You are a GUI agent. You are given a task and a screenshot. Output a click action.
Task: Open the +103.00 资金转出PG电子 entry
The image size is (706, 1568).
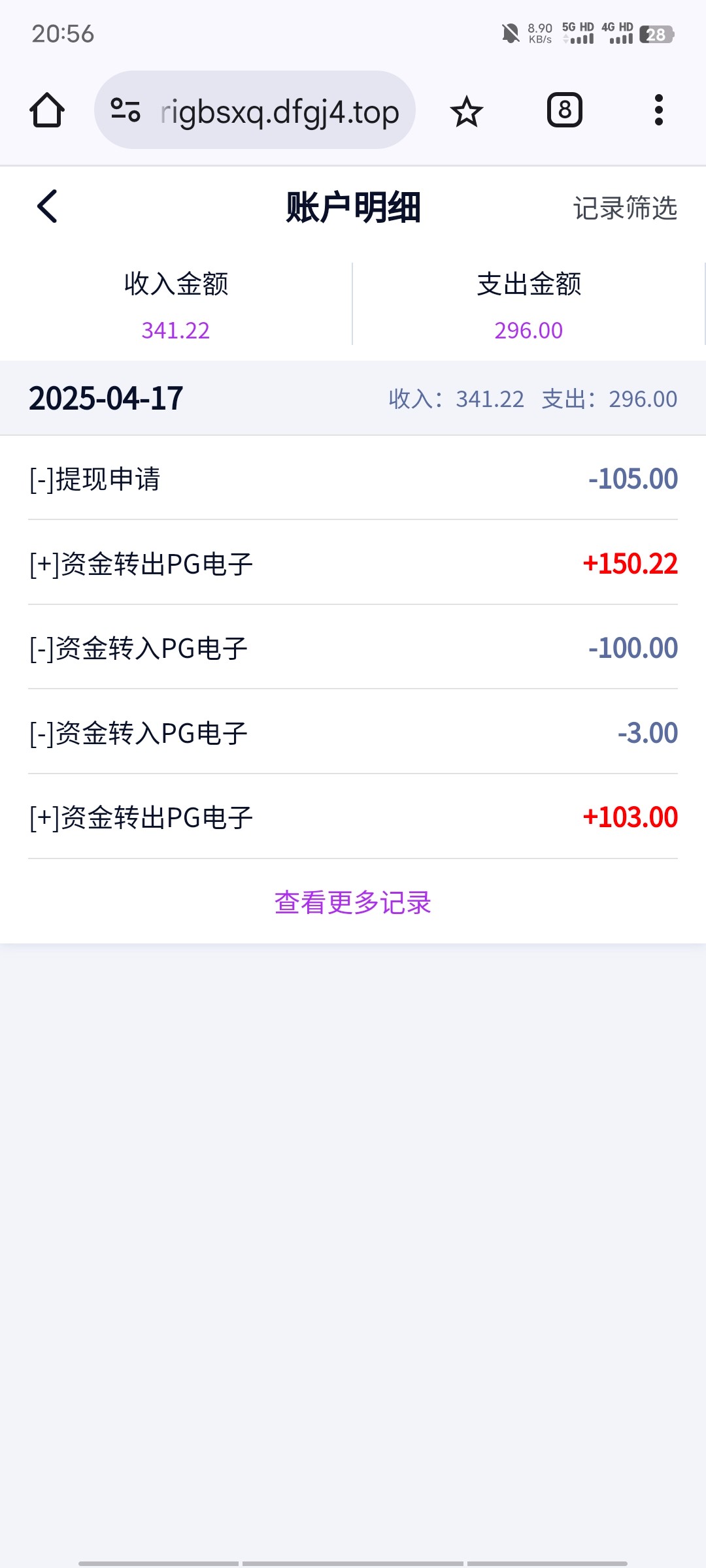point(353,817)
